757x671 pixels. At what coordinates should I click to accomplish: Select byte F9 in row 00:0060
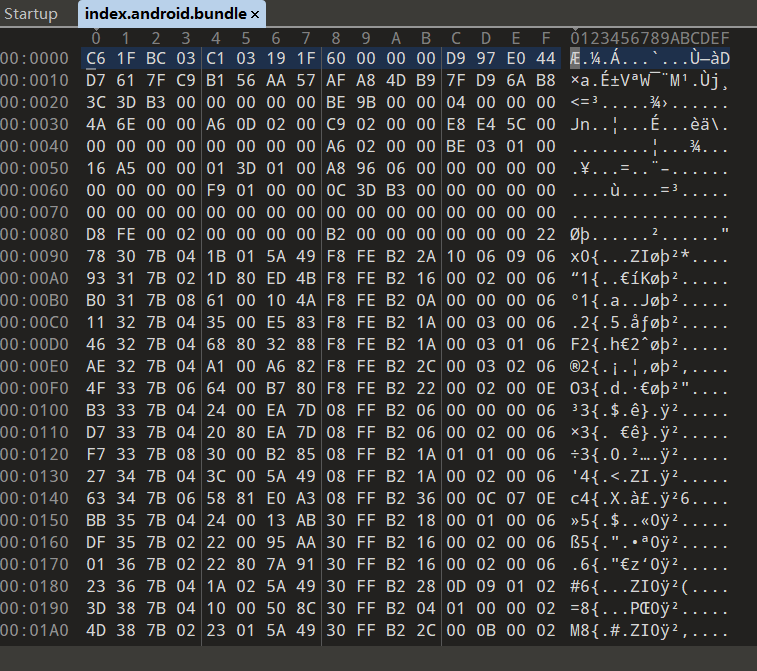216,190
